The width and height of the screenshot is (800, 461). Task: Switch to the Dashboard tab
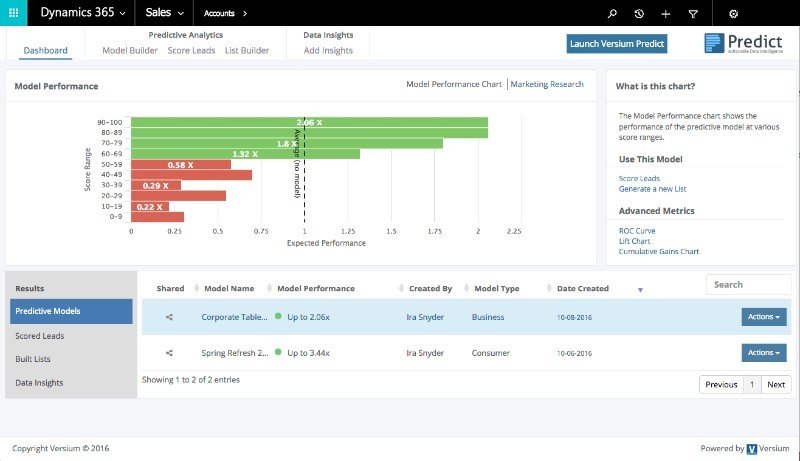45,50
